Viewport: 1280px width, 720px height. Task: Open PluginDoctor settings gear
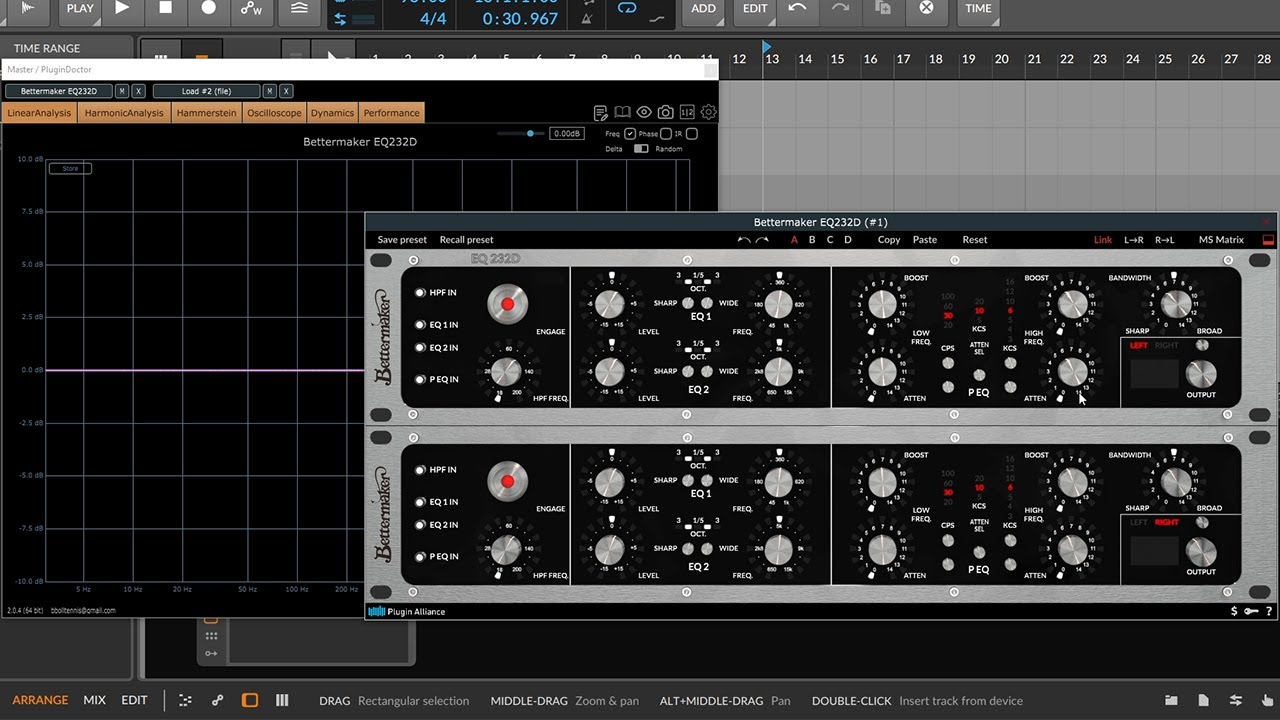(709, 112)
